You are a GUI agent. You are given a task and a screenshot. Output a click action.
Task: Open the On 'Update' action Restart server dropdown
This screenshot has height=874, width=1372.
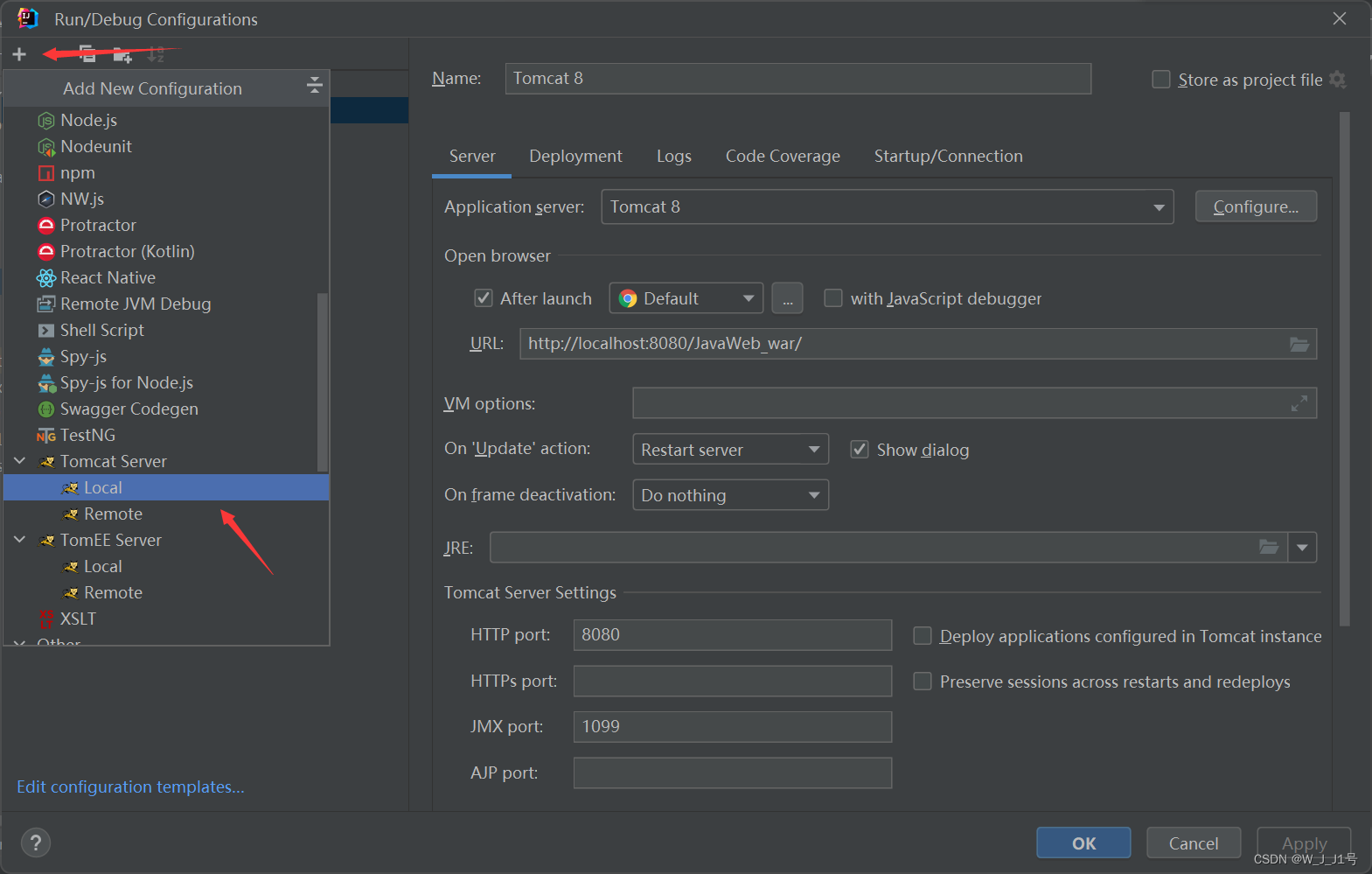pos(730,450)
